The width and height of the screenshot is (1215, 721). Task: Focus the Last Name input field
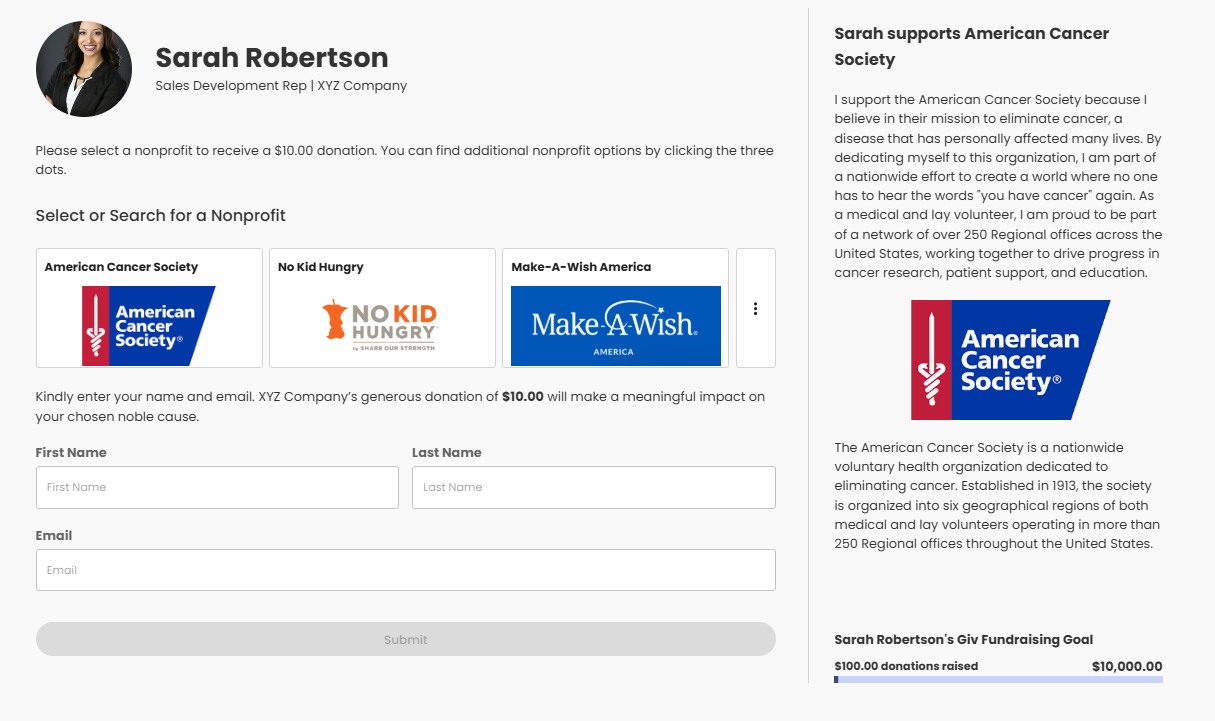593,487
